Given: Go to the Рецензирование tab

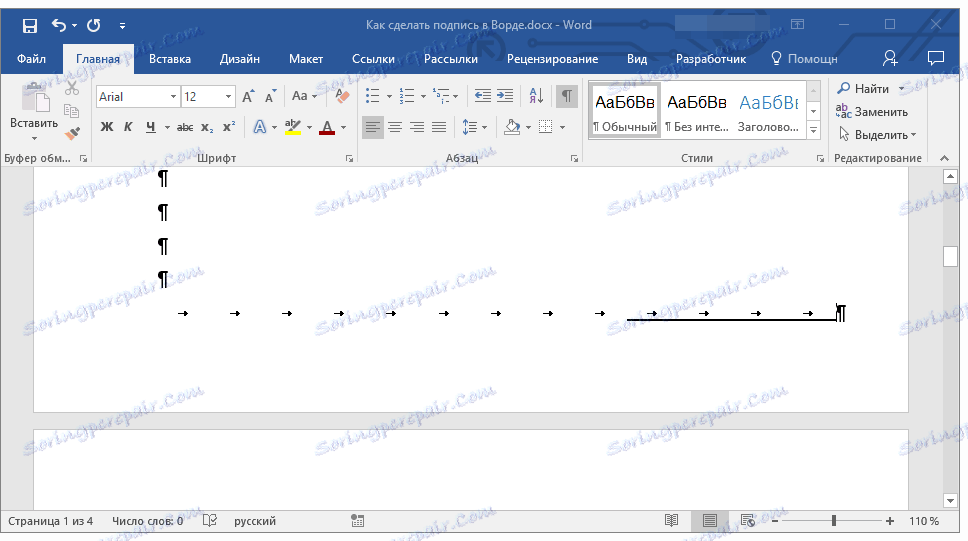Looking at the screenshot, I should tap(553, 59).
